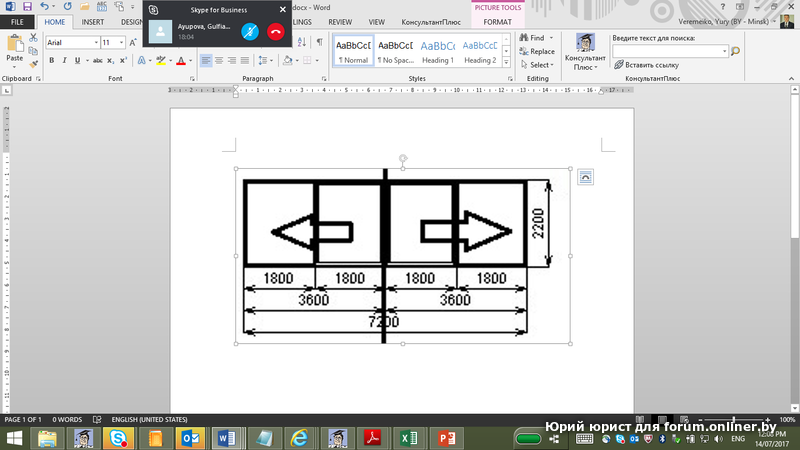Open the REVIEW ribbon tab

click(340, 21)
